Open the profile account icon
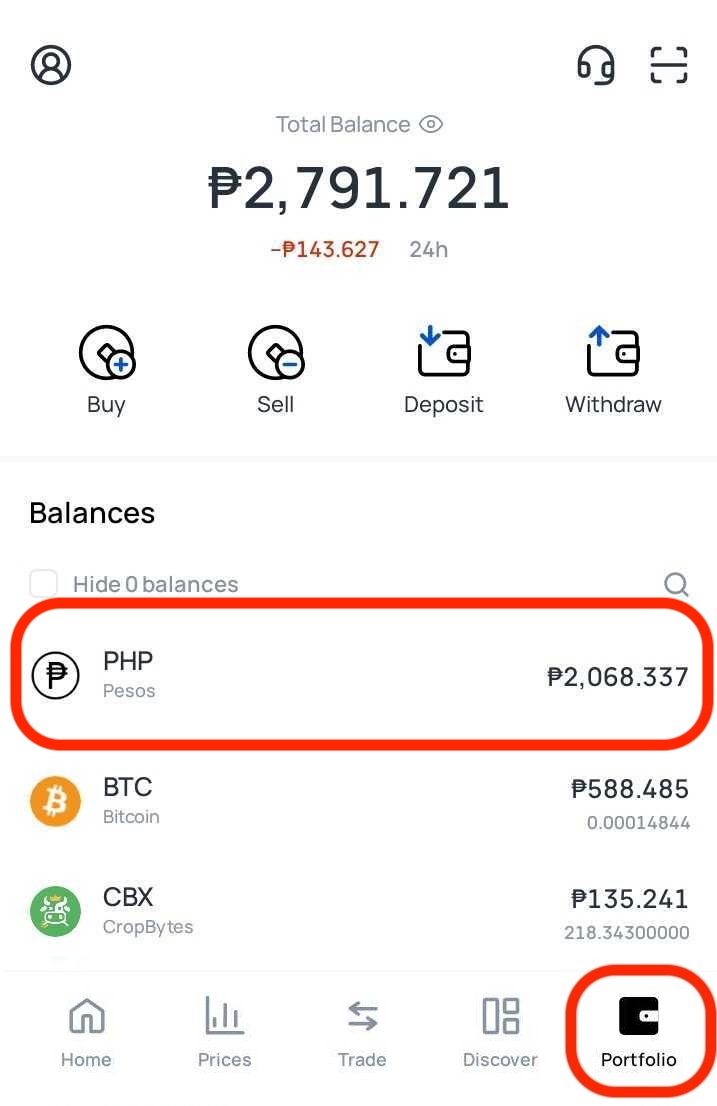 50,64
